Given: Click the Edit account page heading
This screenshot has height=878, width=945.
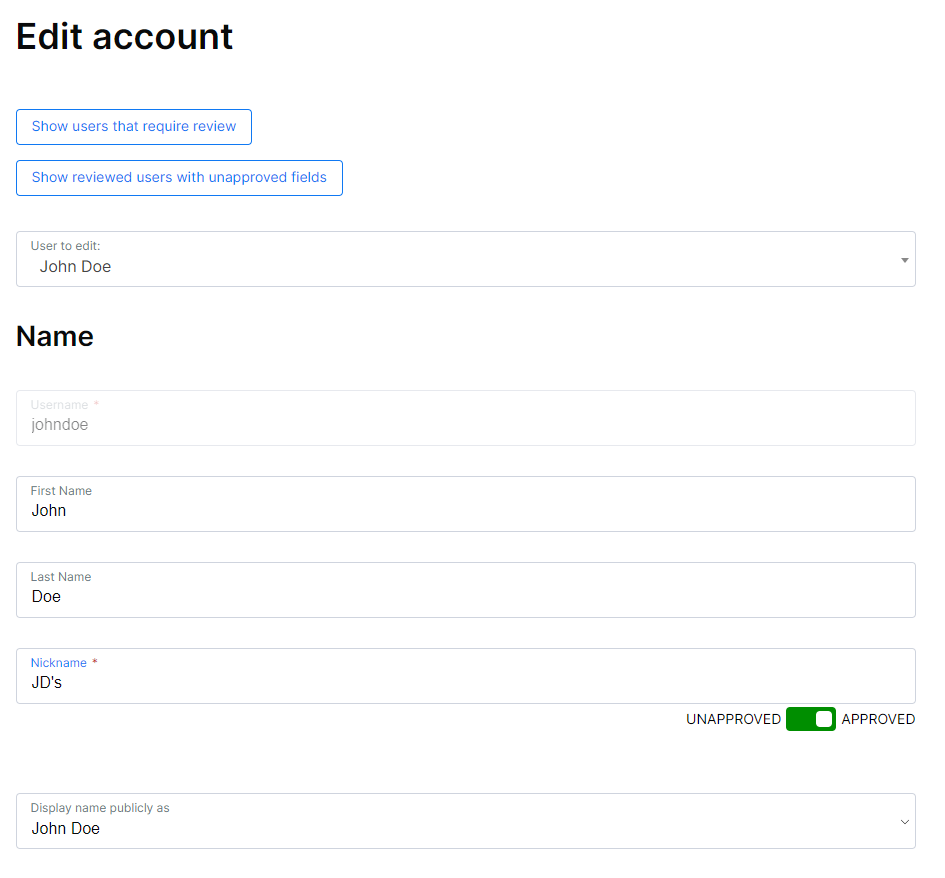Looking at the screenshot, I should pyautogui.click(x=124, y=36).
